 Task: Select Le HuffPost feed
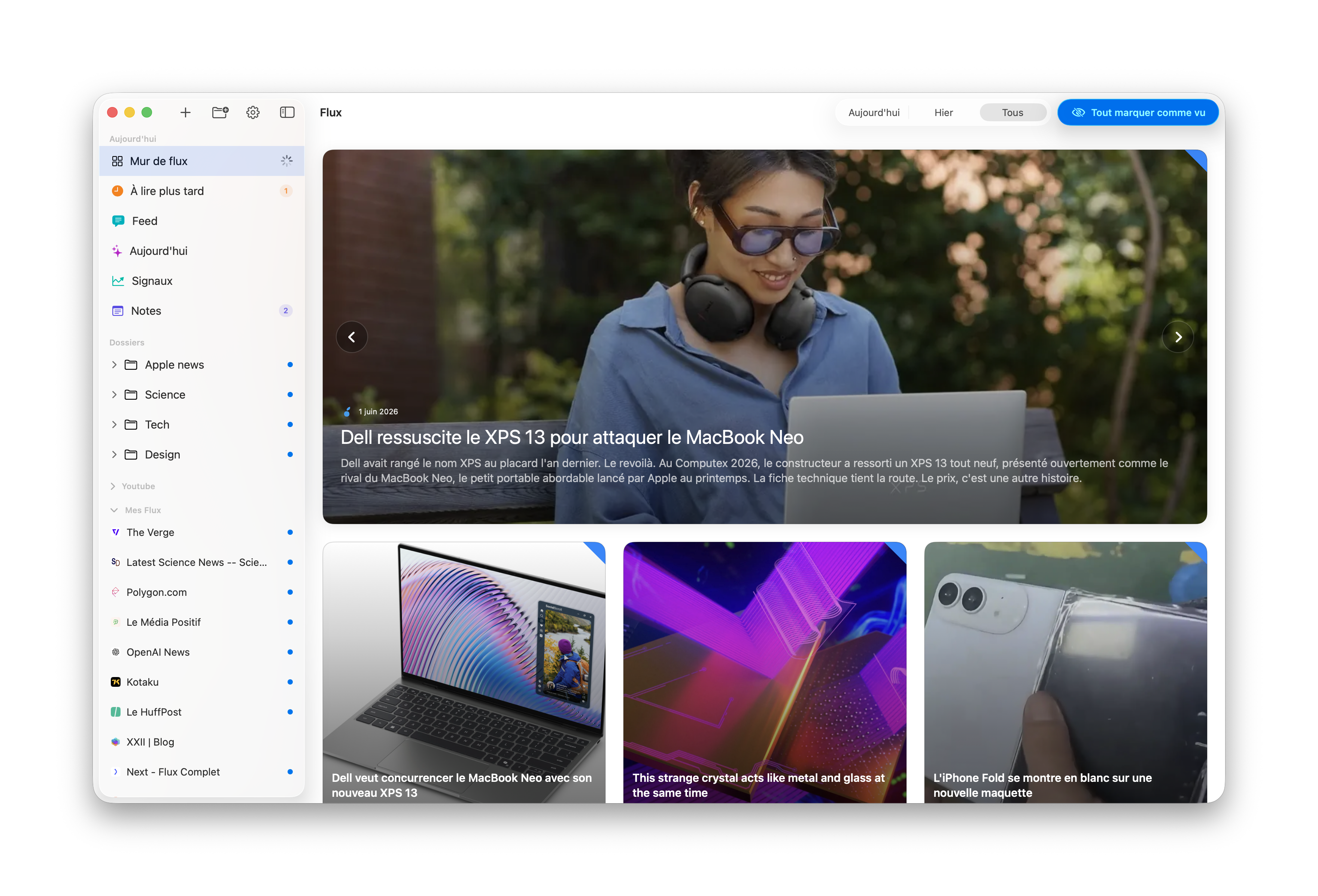pos(202,712)
